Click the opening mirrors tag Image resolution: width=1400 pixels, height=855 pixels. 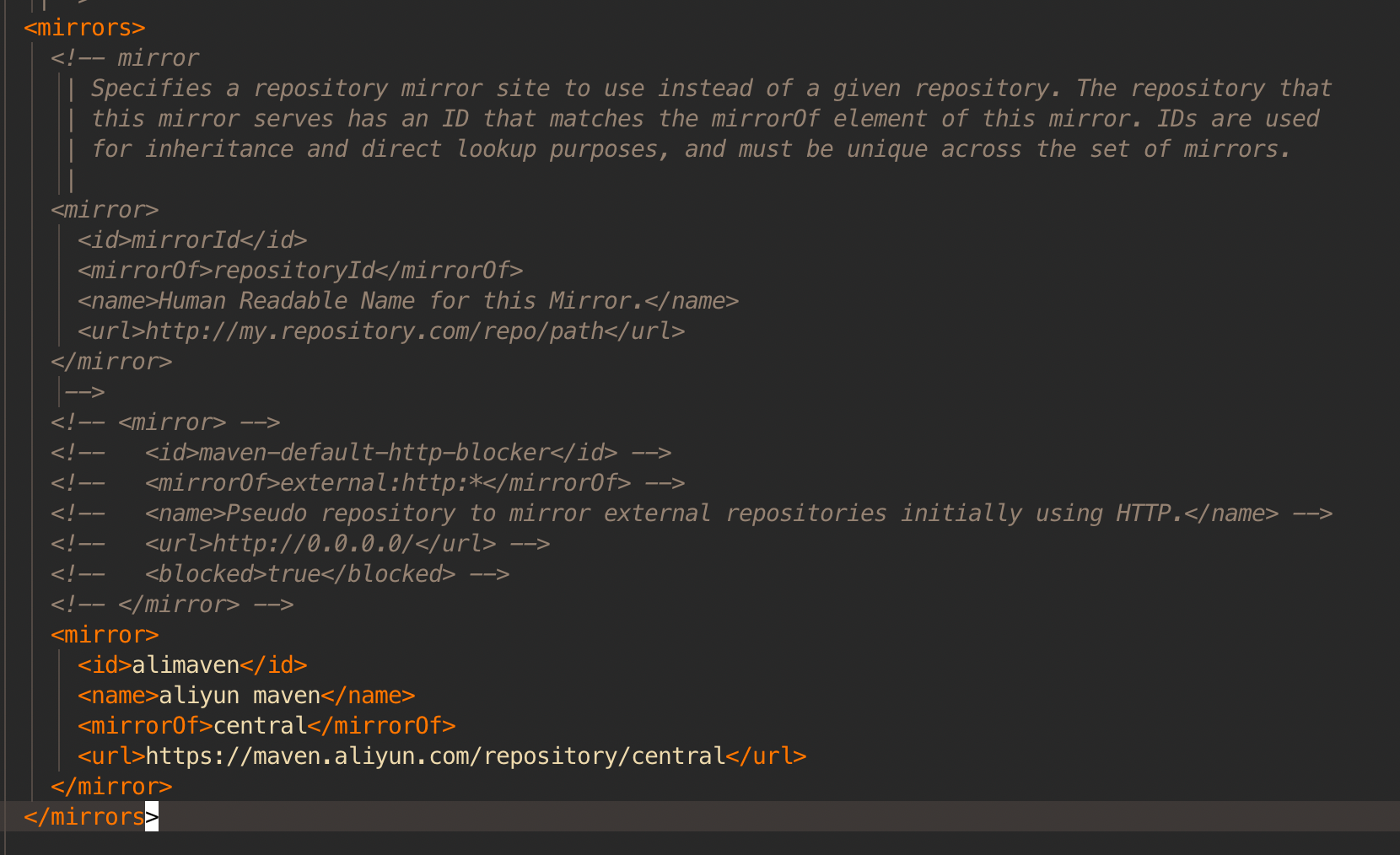84,28
